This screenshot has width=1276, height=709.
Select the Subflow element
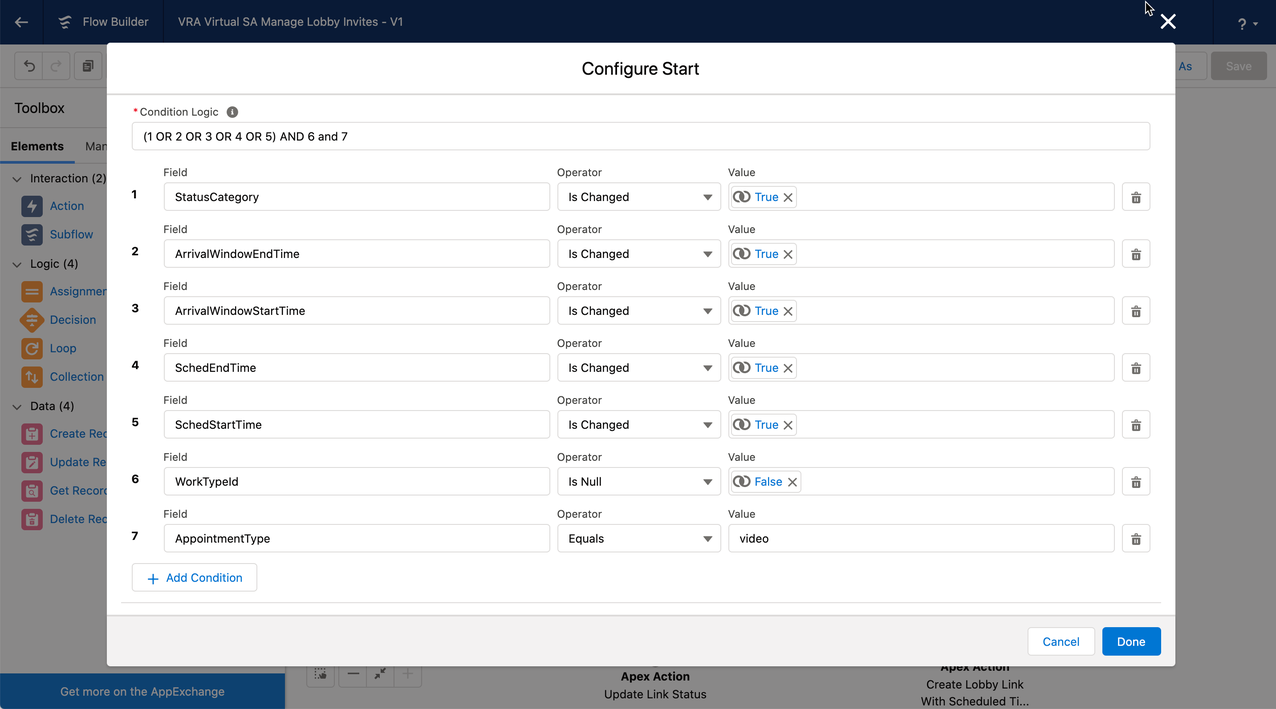click(72, 234)
